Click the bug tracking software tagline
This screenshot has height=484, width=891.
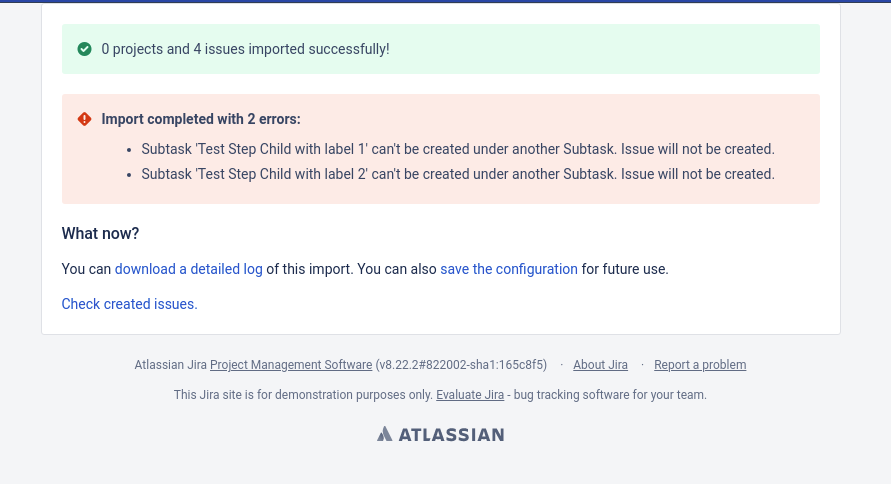(x=607, y=395)
